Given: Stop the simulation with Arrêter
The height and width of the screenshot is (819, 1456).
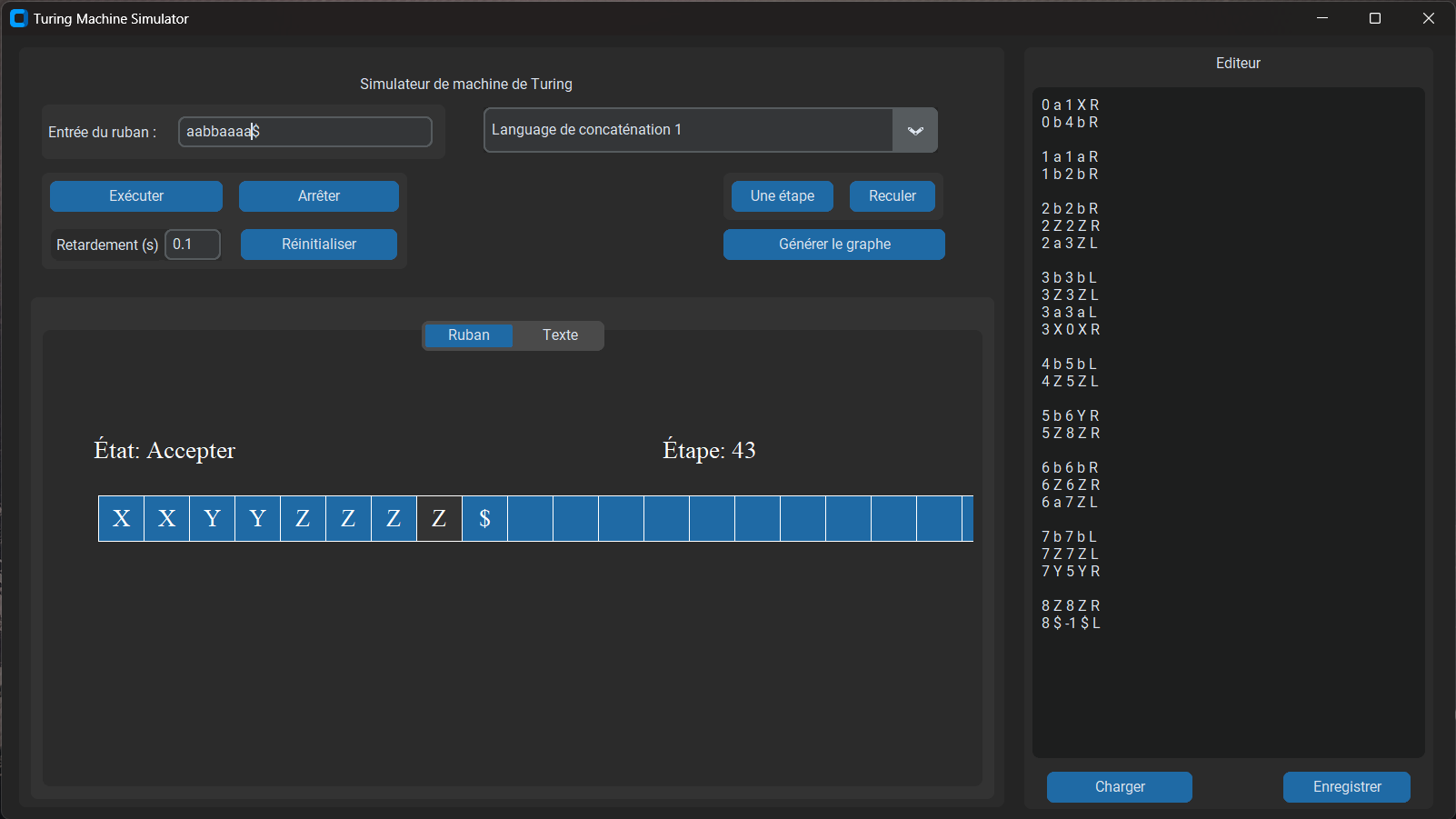Looking at the screenshot, I should point(319,196).
